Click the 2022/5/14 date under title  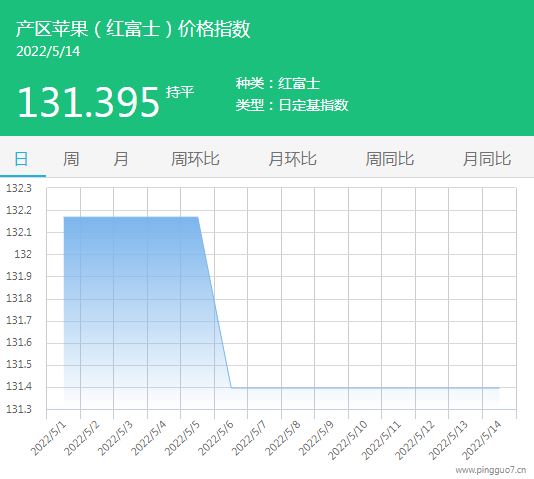(x=48, y=51)
